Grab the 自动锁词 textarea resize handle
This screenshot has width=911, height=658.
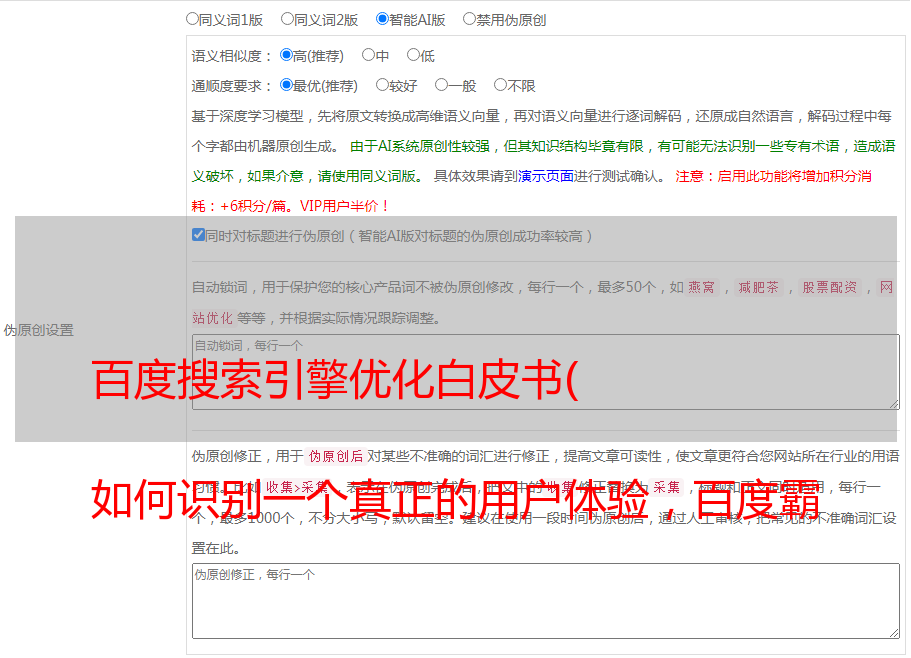coord(894,404)
